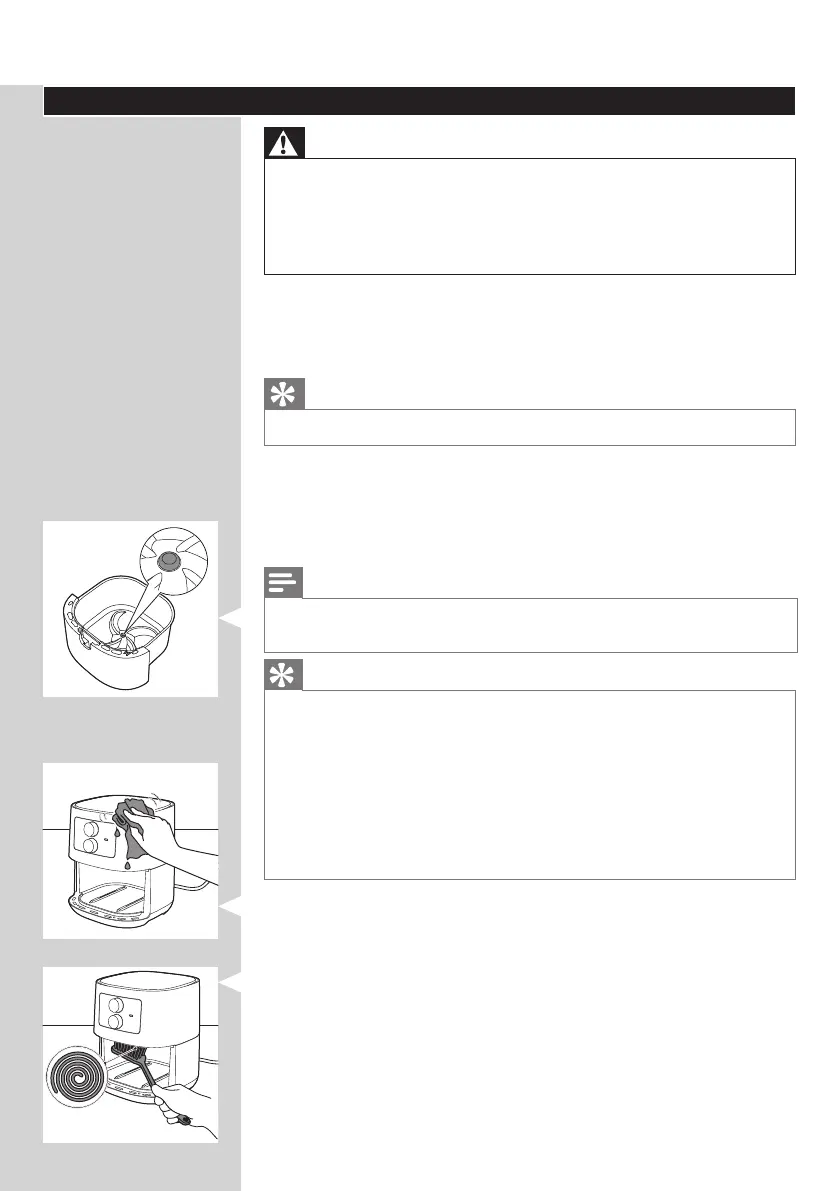Click the upper dial in the brushing illustration
This screenshot has height=1191, width=839.
[116, 1005]
